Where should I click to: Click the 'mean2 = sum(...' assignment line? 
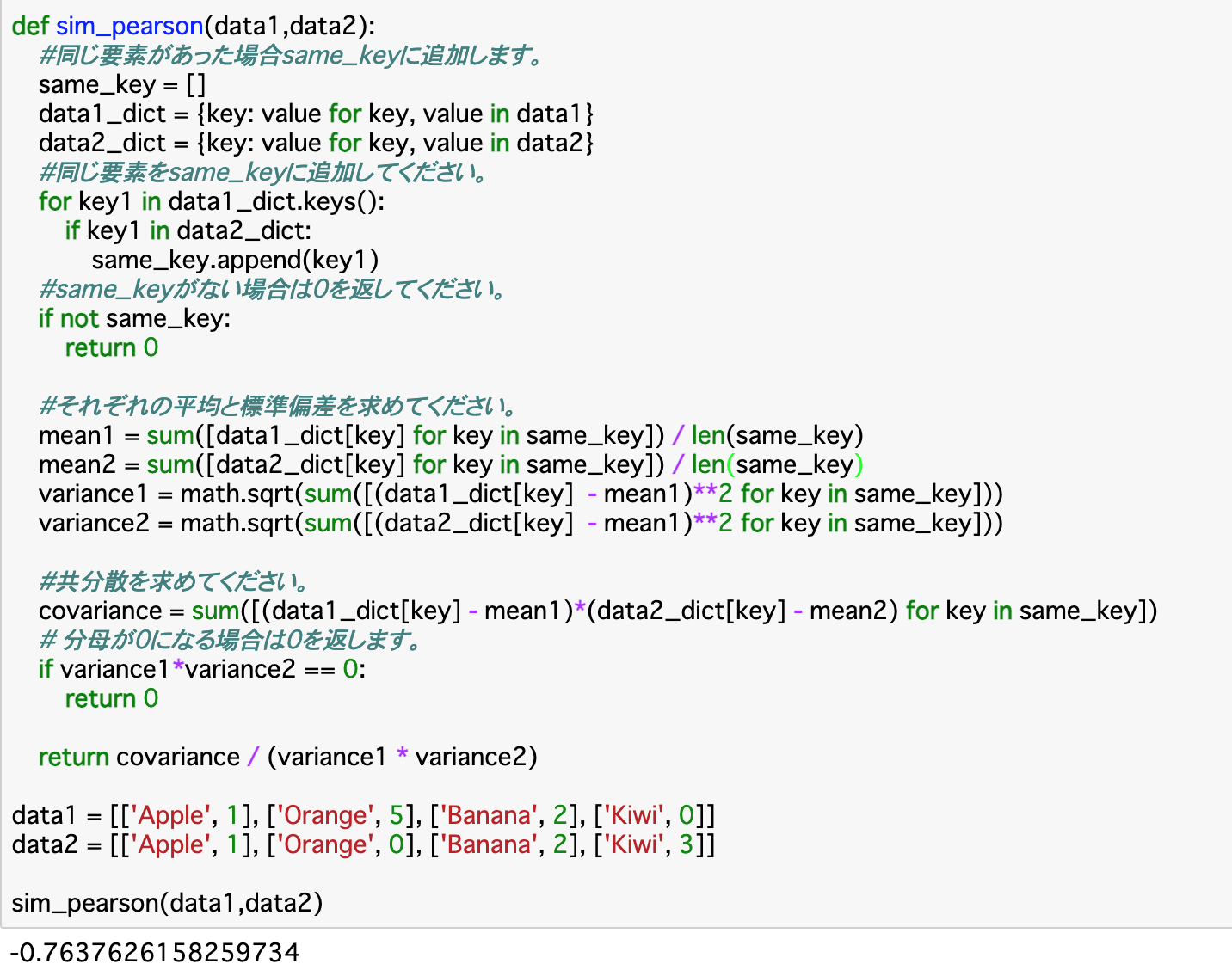coord(451,464)
